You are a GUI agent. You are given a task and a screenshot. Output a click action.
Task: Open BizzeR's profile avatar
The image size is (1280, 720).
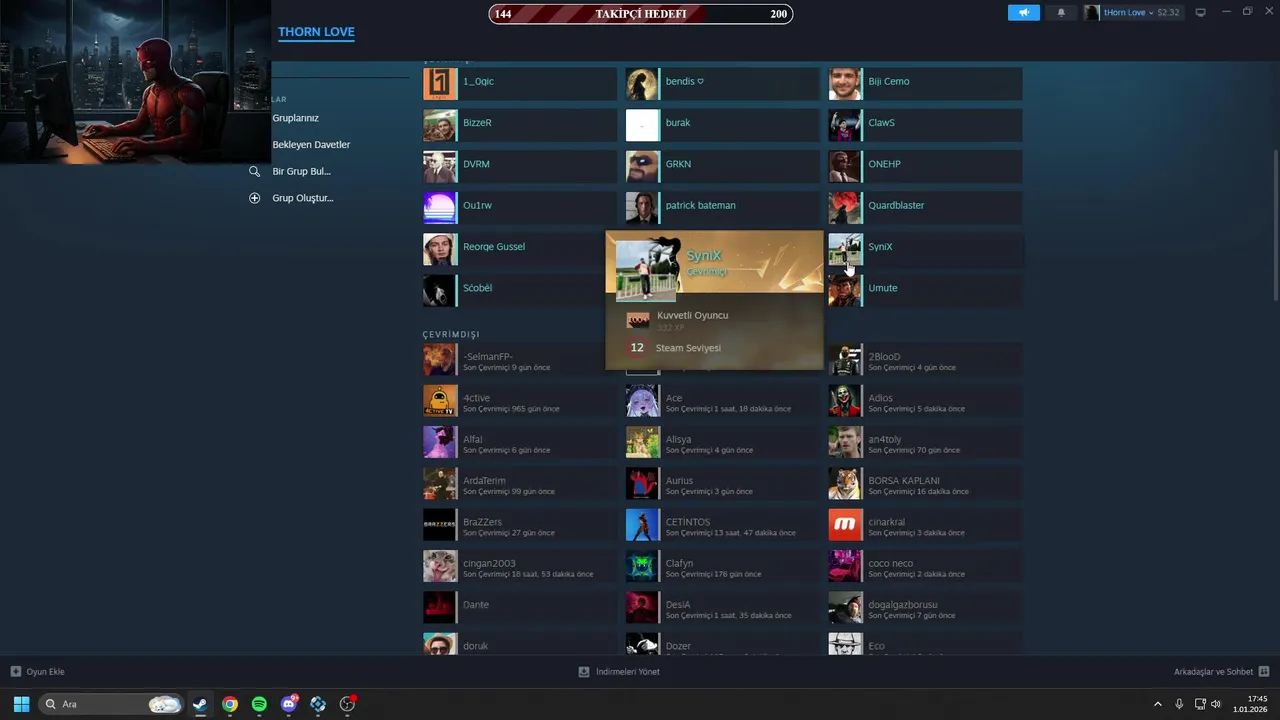point(440,123)
